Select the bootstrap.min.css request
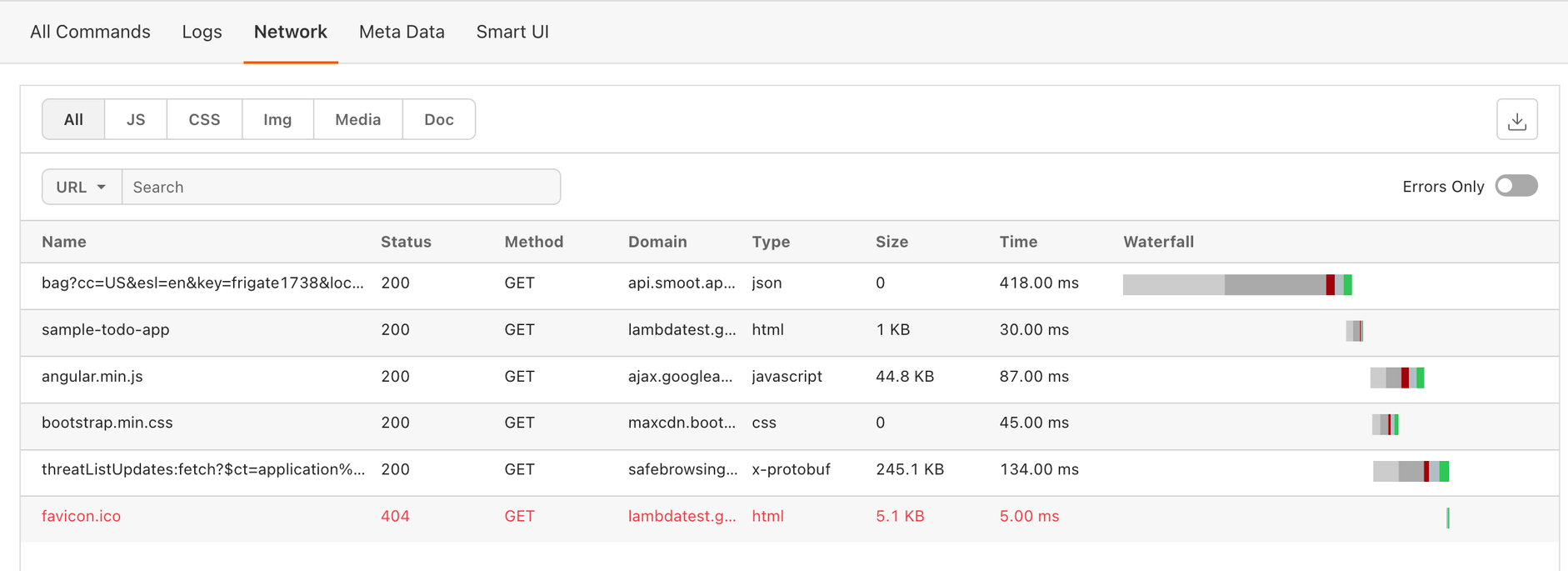 click(107, 423)
